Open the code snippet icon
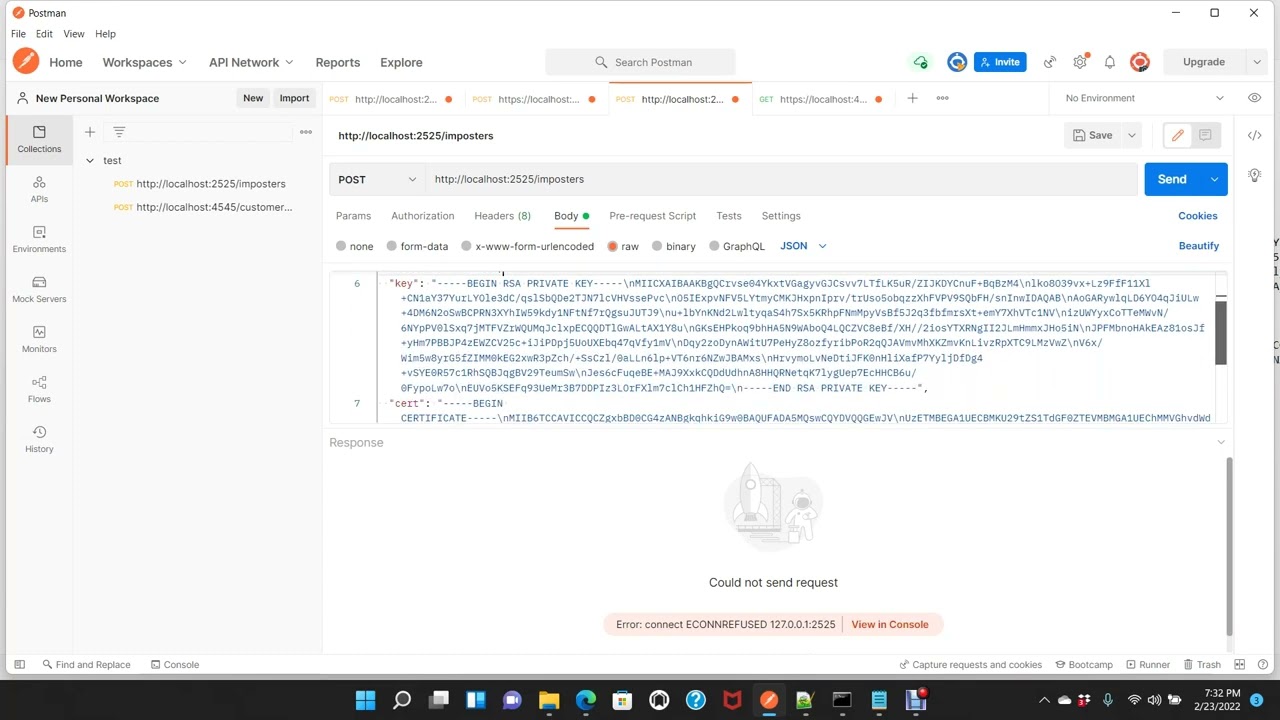Viewport: 1280px width, 720px height. pos(1254,135)
